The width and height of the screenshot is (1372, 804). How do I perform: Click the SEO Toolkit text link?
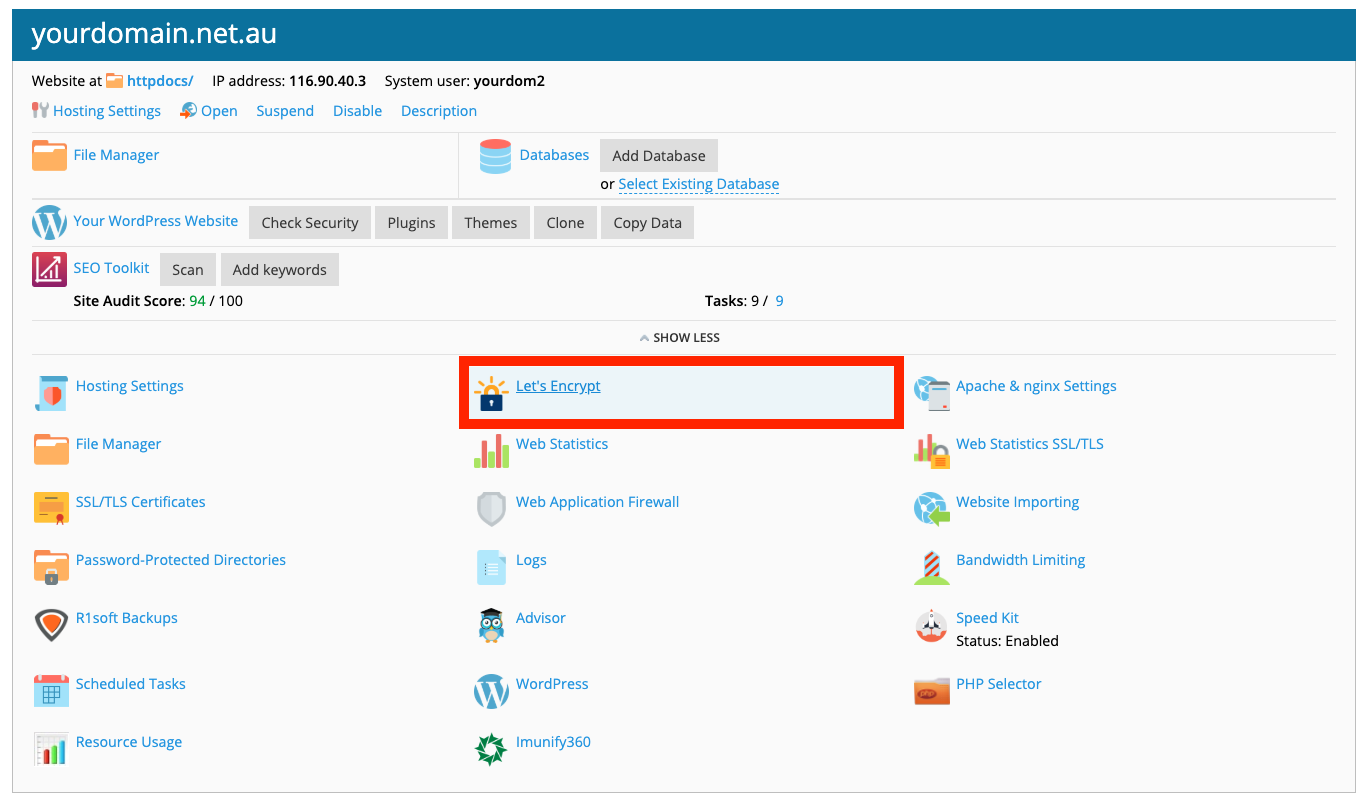111,268
